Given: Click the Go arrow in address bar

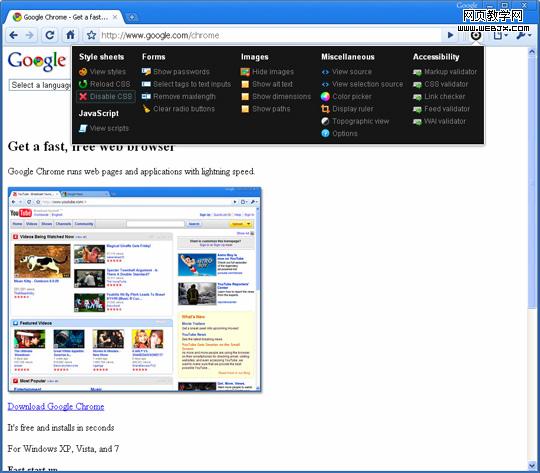Looking at the screenshot, I should 450,35.
